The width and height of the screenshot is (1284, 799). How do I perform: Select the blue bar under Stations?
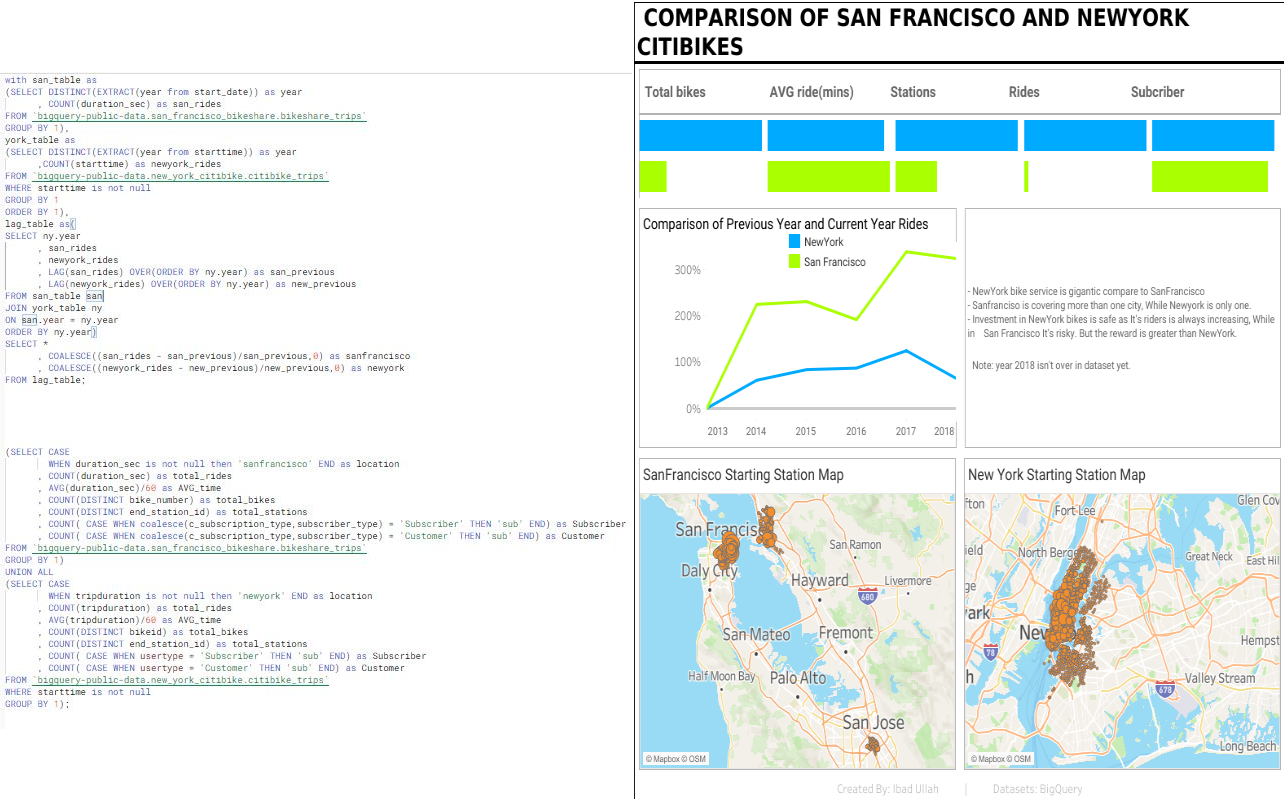click(957, 135)
